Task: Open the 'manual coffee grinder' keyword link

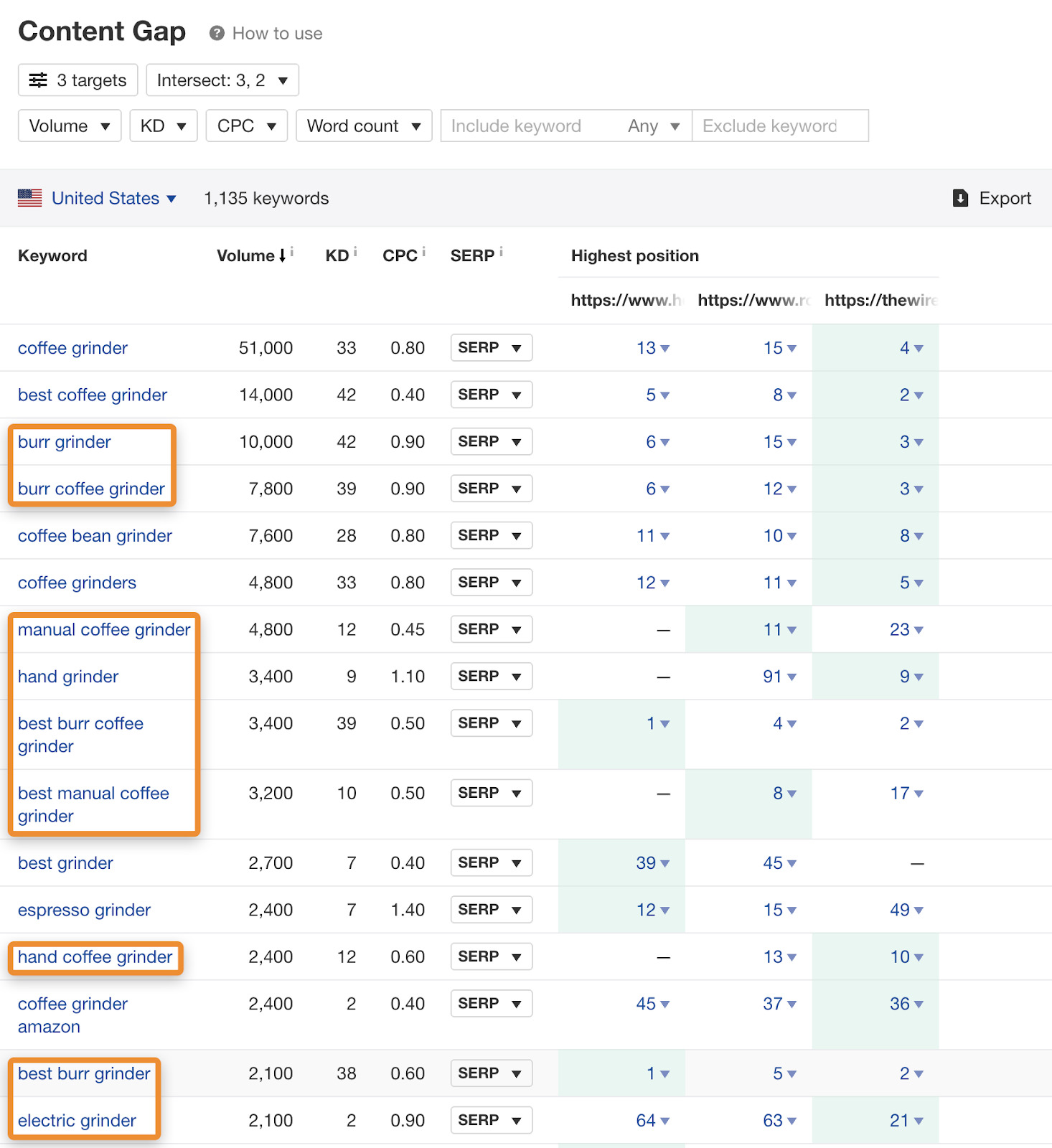Action: coord(104,630)
